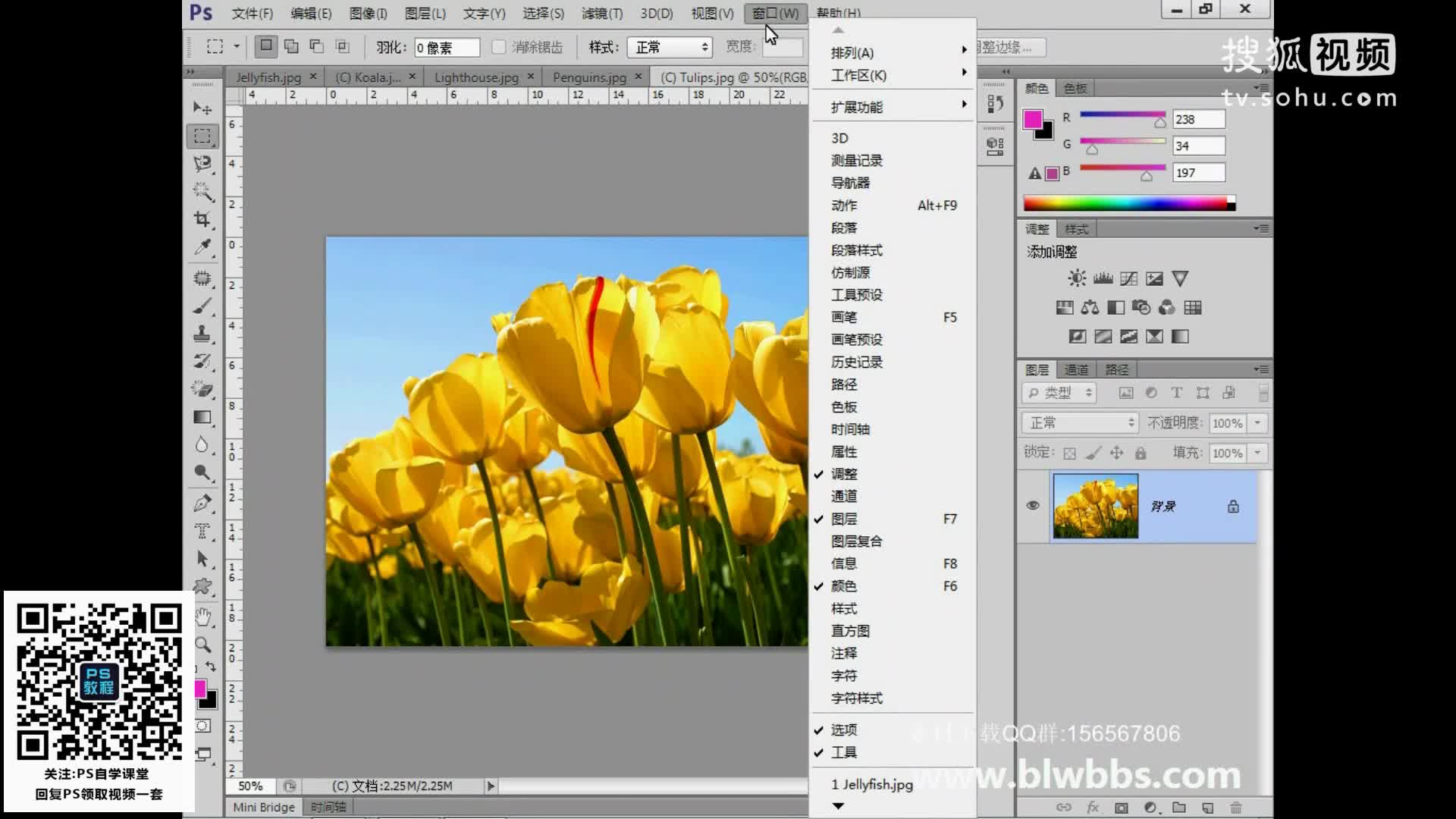The width and height of the screenshot is (1456, 819).
Task: Click the Color Balance adjustment icon
Action: tap(1090, 307)
